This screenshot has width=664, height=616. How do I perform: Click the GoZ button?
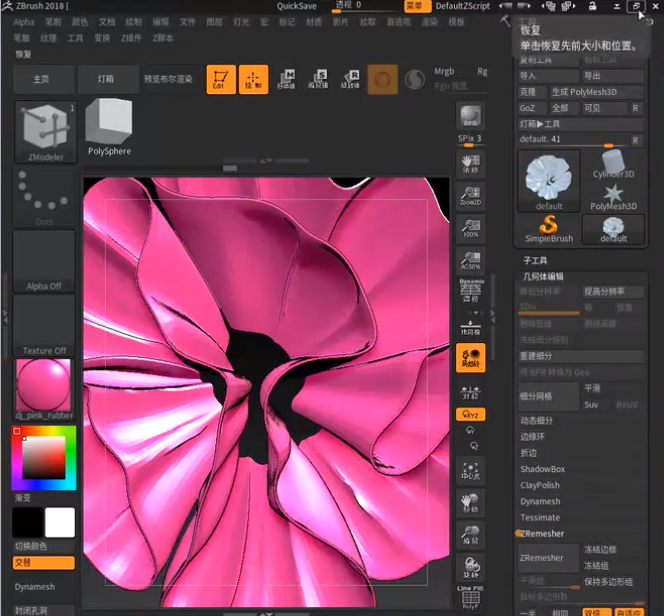pos(533,108)
